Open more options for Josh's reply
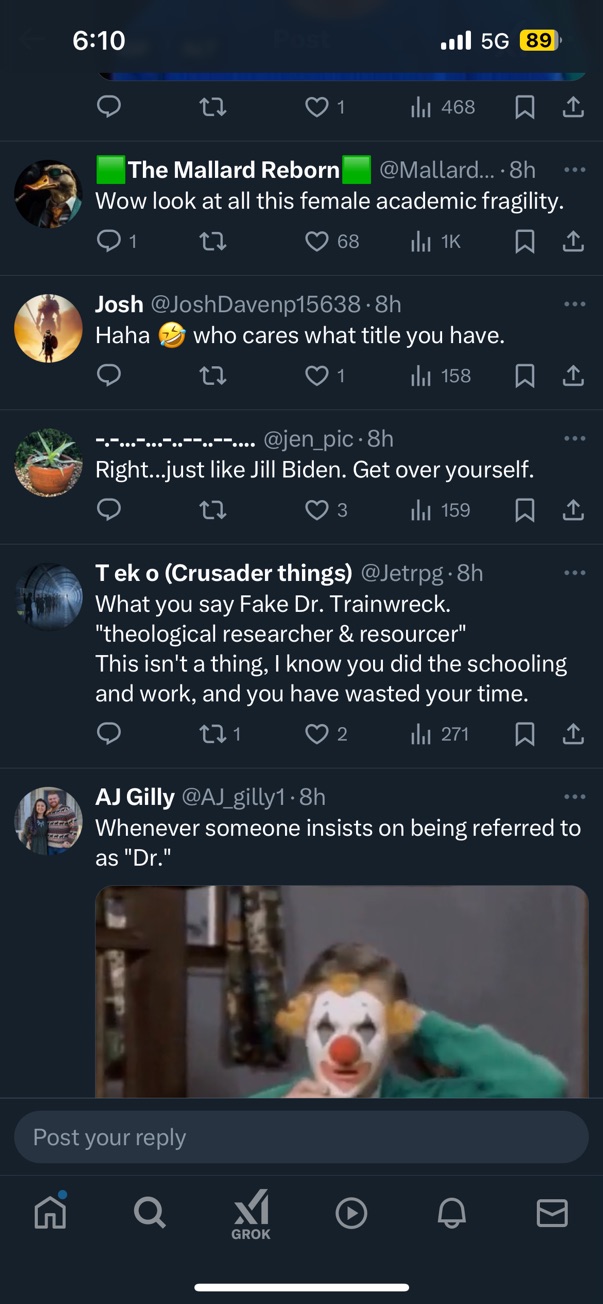This screenshot has width=603, height=1304. 574,304
